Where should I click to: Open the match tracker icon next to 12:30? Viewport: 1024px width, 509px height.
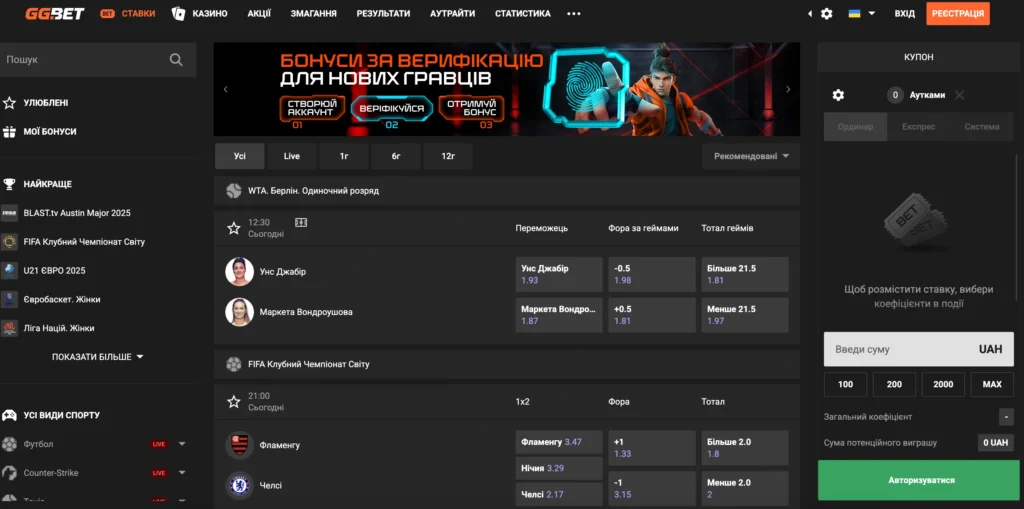coord(300,223)
